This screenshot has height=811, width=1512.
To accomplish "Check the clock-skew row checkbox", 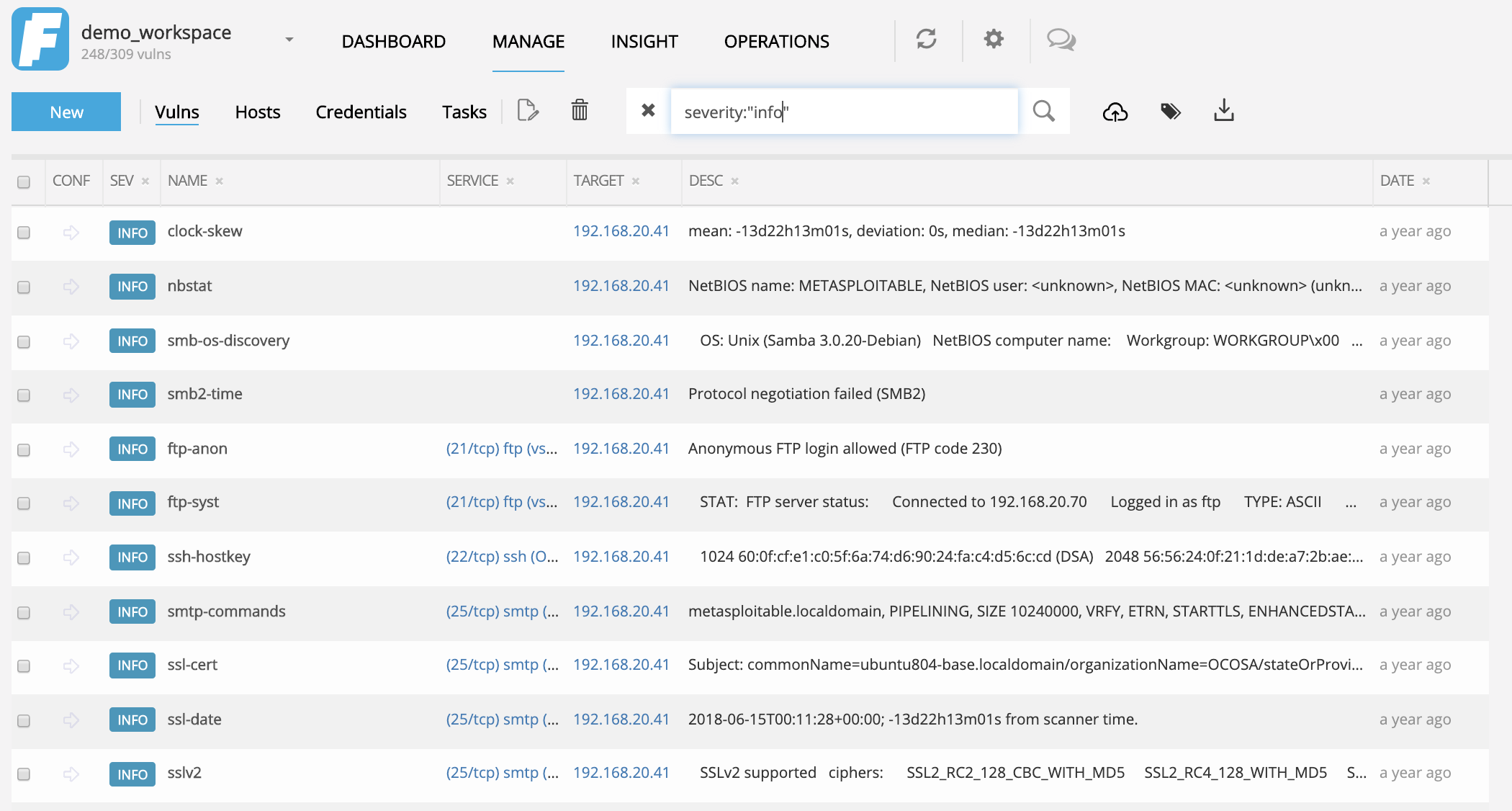I will coord(24,233).
